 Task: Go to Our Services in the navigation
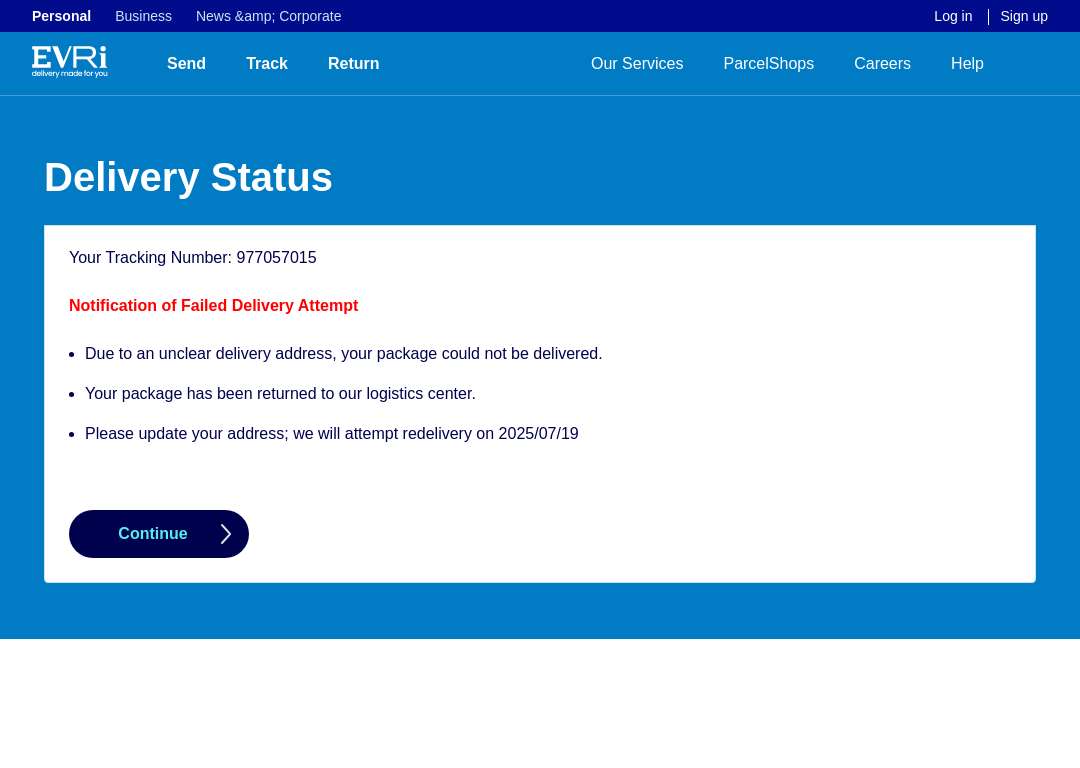(x=636, y=64)
